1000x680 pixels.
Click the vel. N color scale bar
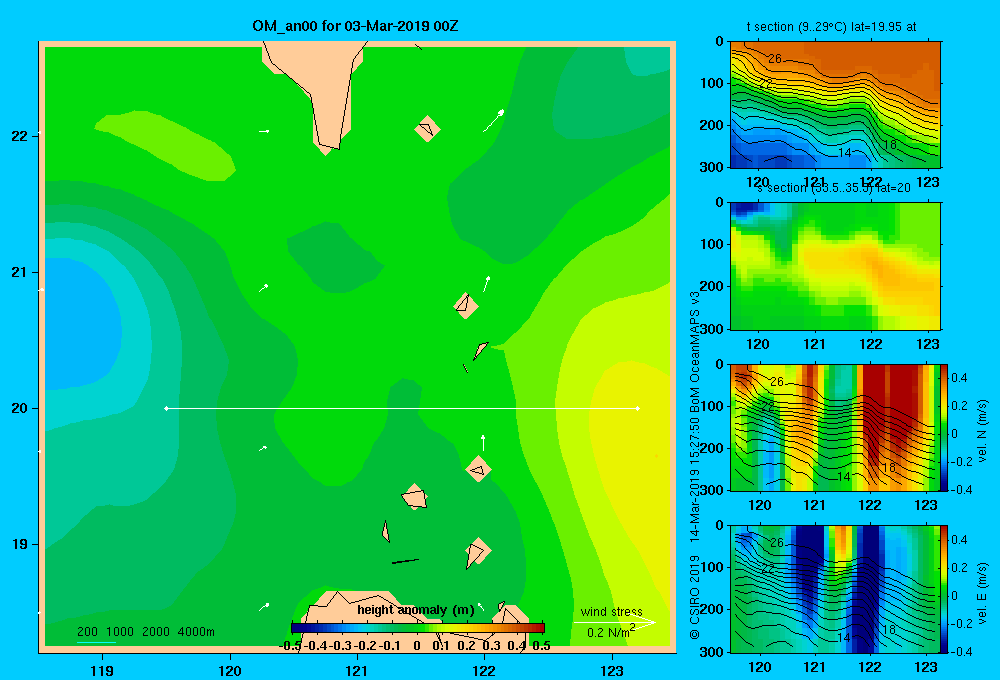(x=945, y=427)
